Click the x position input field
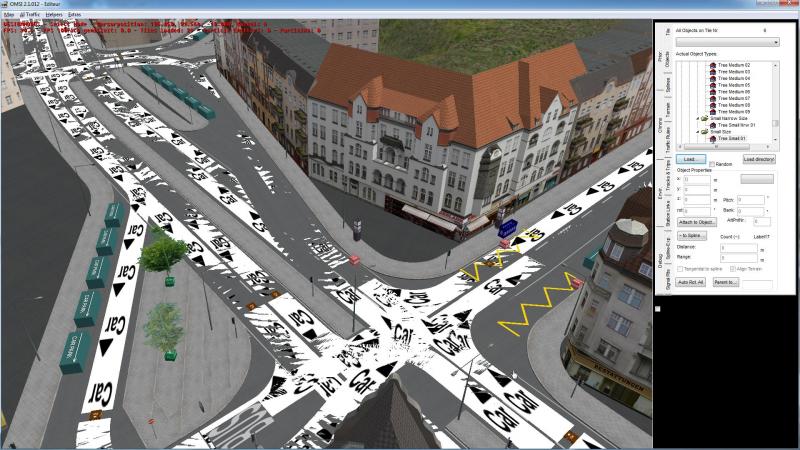800x450 pixels. click(x=696, y=180)
